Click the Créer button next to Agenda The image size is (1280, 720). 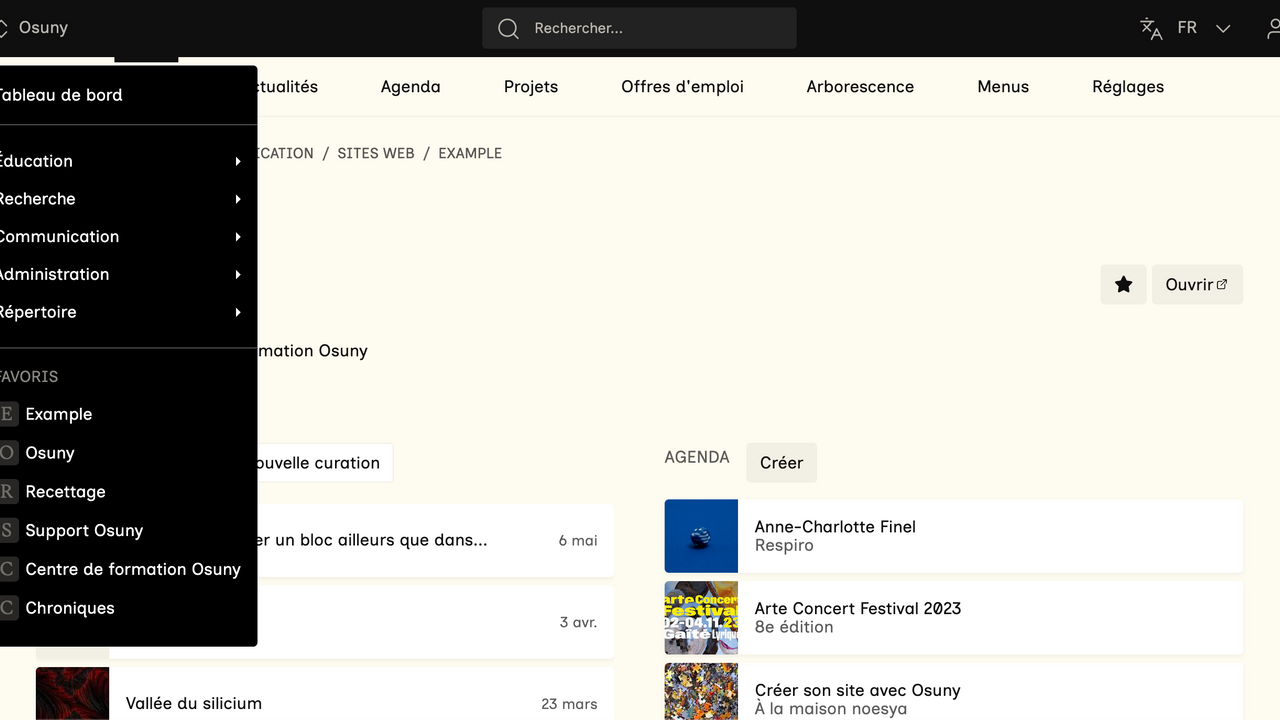781,463
